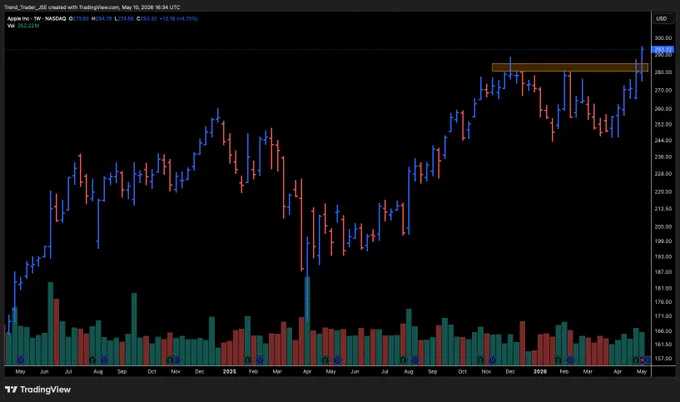
Task: Click the 220.00 price axis label
Action: pos(663,192)
